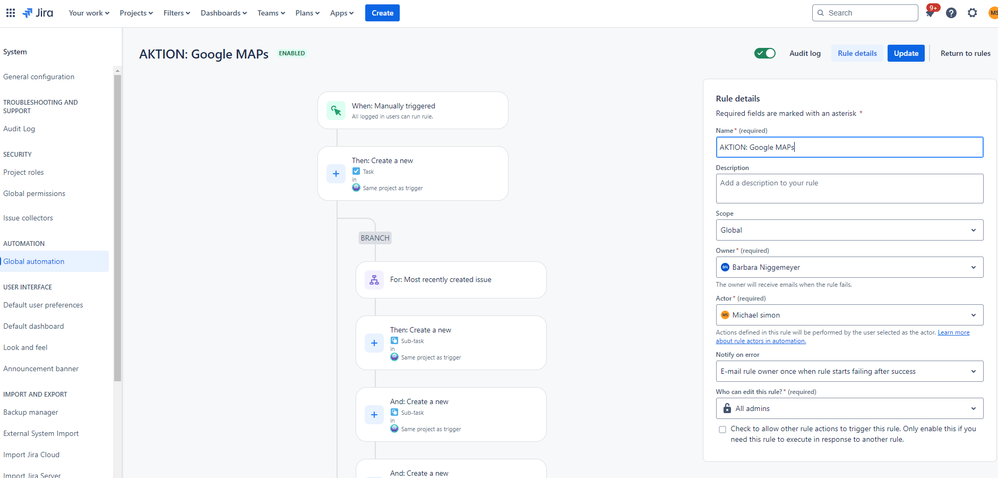Open the Notify on error dropdown

tap(849, 371)
